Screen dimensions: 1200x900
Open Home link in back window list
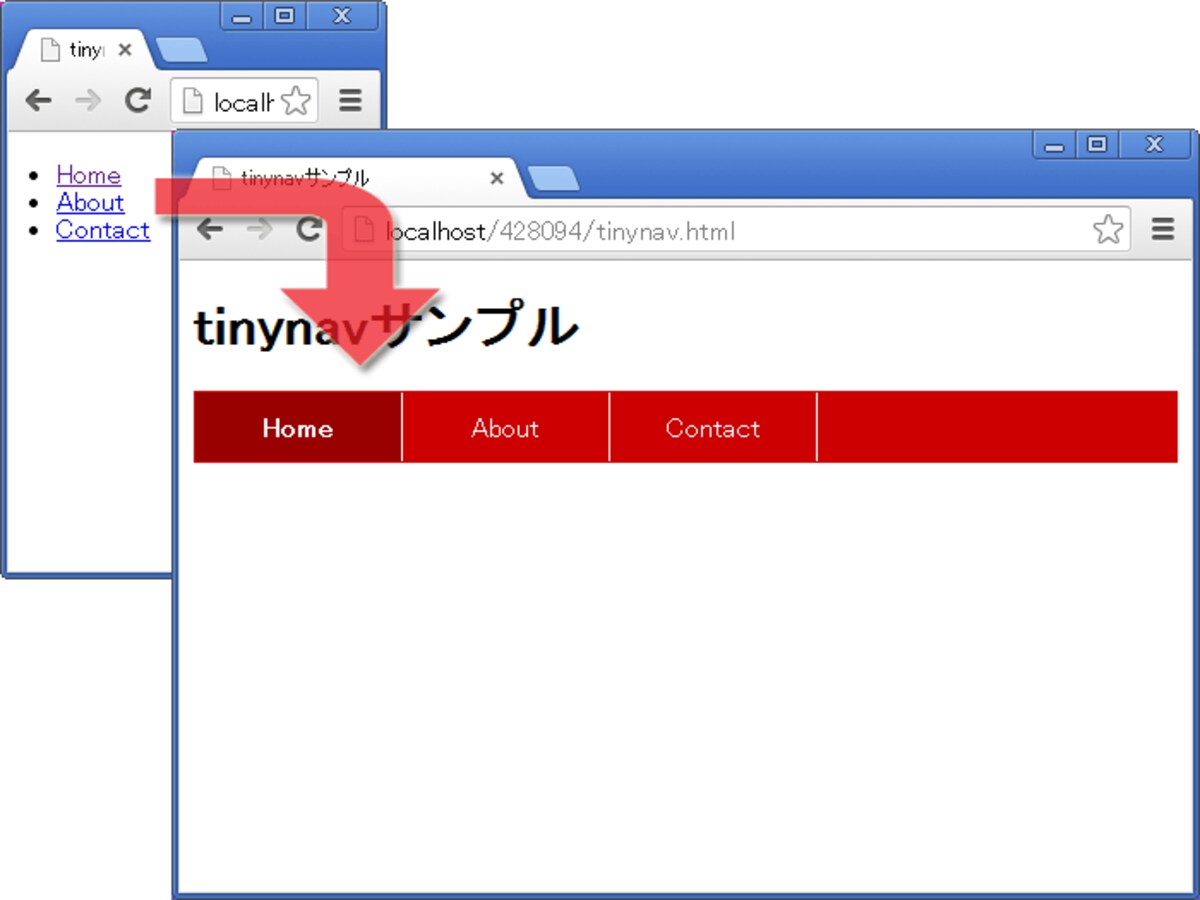pyautogui.click(x=88, y=175)
